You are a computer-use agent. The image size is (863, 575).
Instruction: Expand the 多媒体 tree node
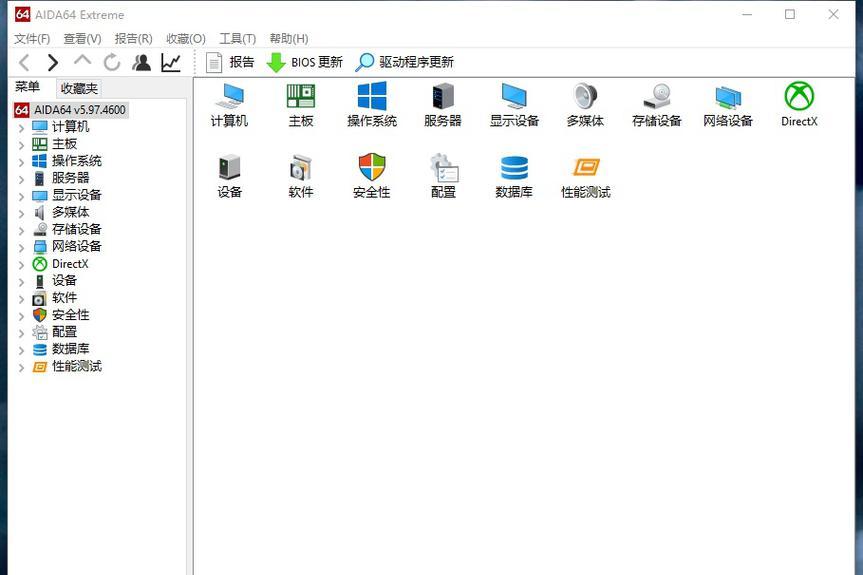tap(21, 213)
